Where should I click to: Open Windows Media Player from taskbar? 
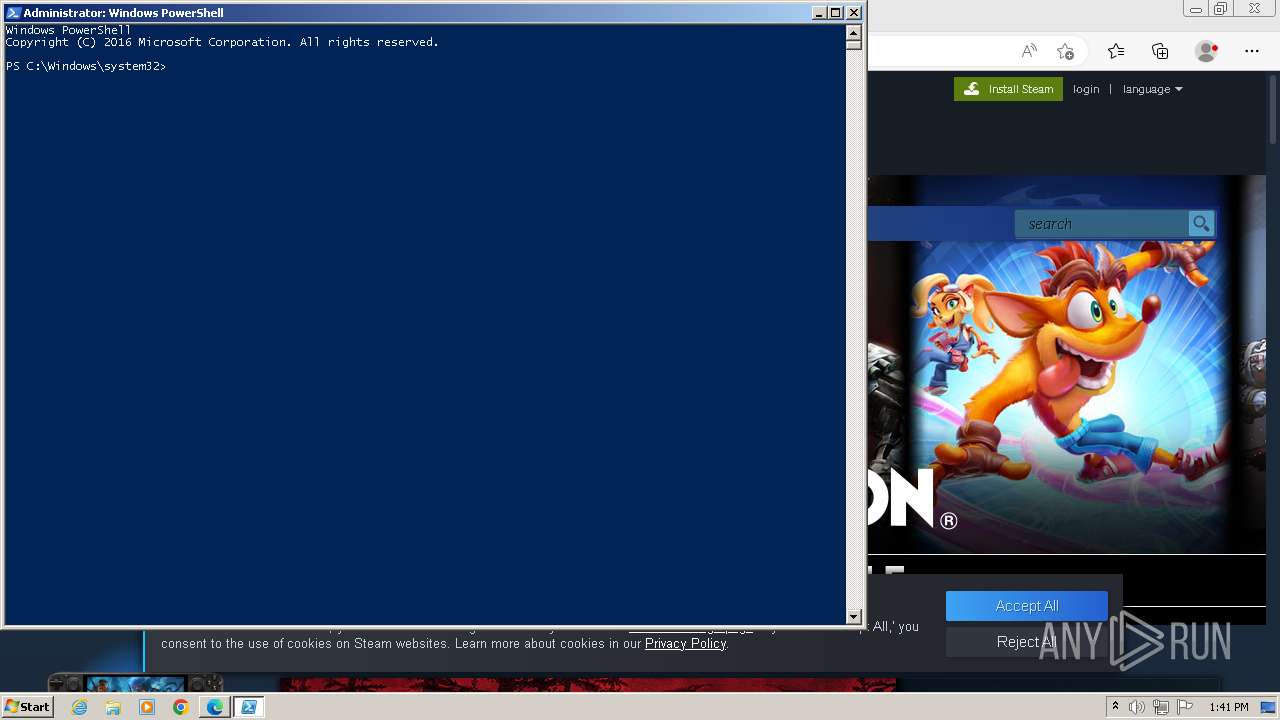click(147, 707)
